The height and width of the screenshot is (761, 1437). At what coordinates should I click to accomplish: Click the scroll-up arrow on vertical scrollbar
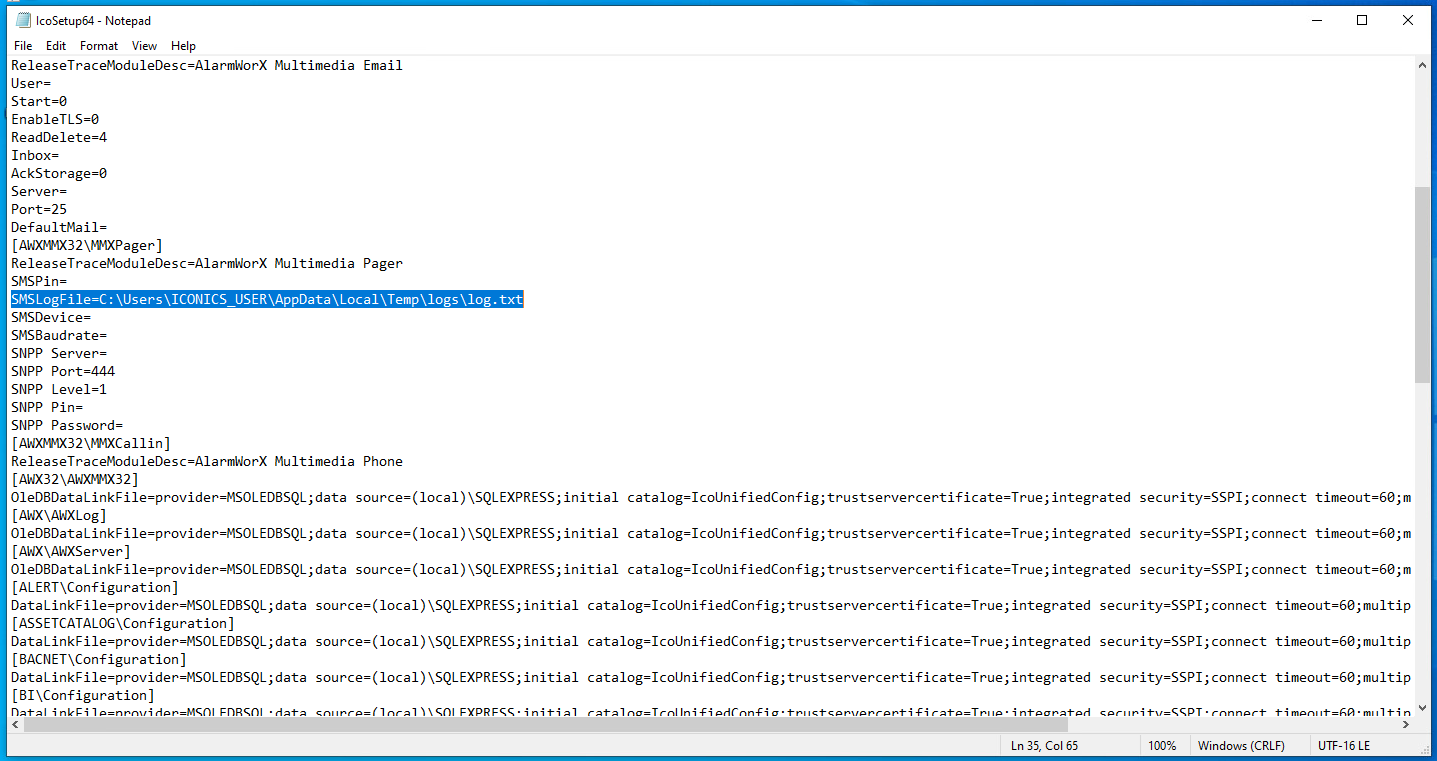coord(1422,64)
